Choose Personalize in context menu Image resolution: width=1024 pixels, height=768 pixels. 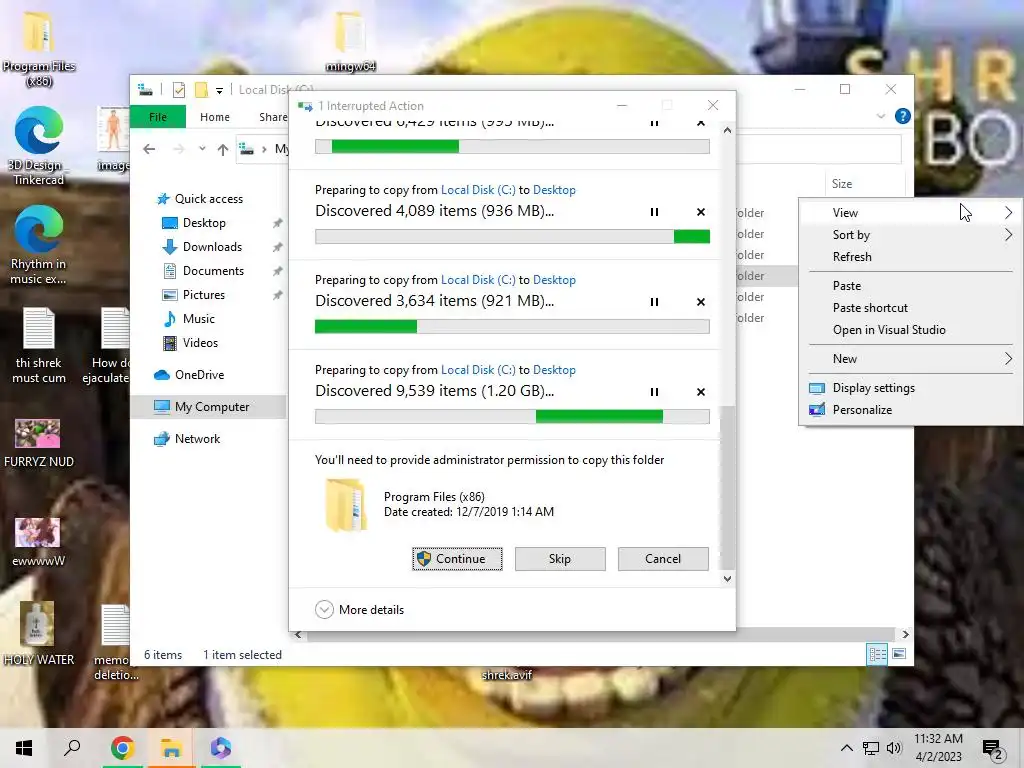pos(911,410)
